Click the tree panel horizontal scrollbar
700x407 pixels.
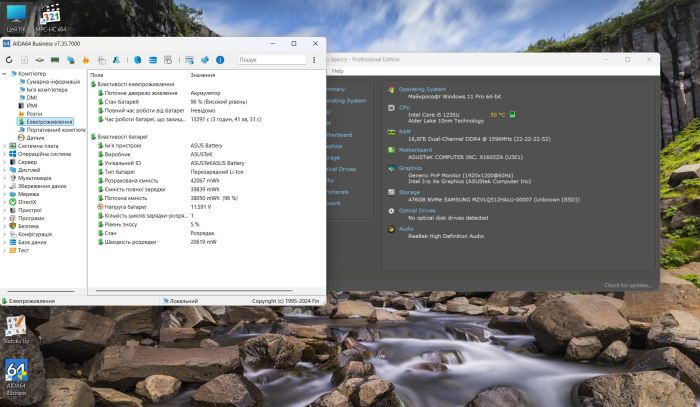pyautogui.click(x=41, y=291)
